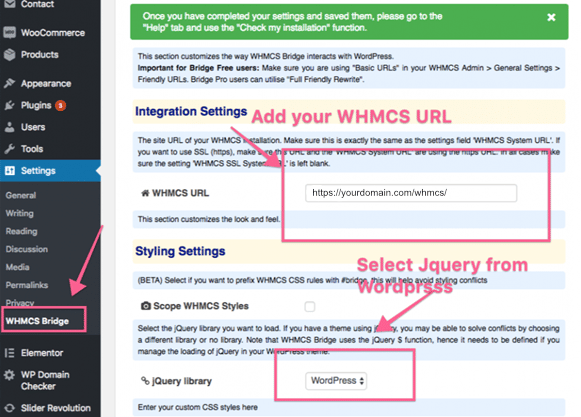Screen dimensions: 581x417
Task: Click the Contact envelope icon in sidebar
Action: 10,4
